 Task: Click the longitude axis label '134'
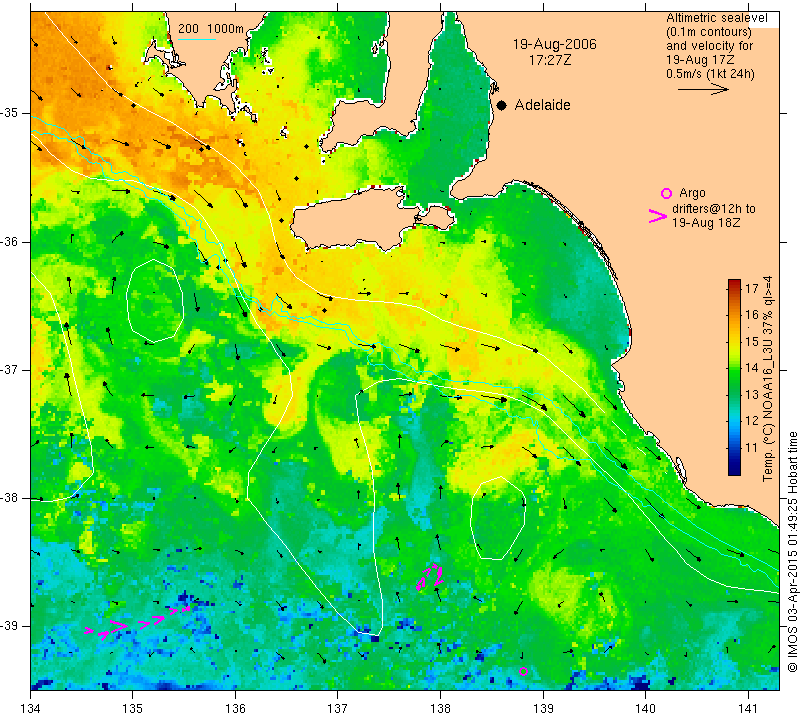(x=31, y=708)
